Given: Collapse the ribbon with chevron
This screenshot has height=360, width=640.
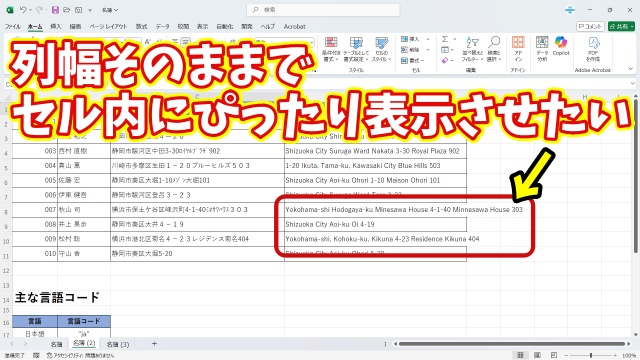Looking at the screenshot, I should pos(631,69).
